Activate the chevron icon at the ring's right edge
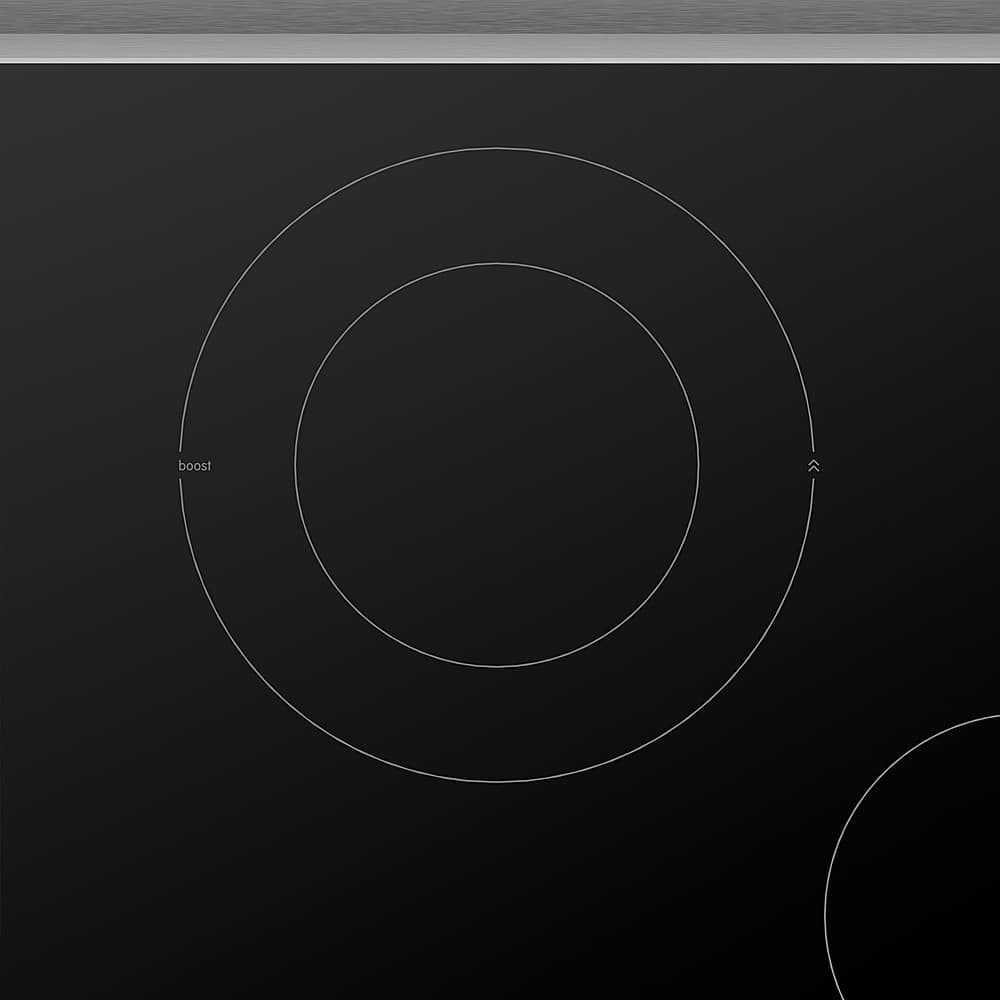Viewport: 1000px width, 1000px height. (813, 463)
